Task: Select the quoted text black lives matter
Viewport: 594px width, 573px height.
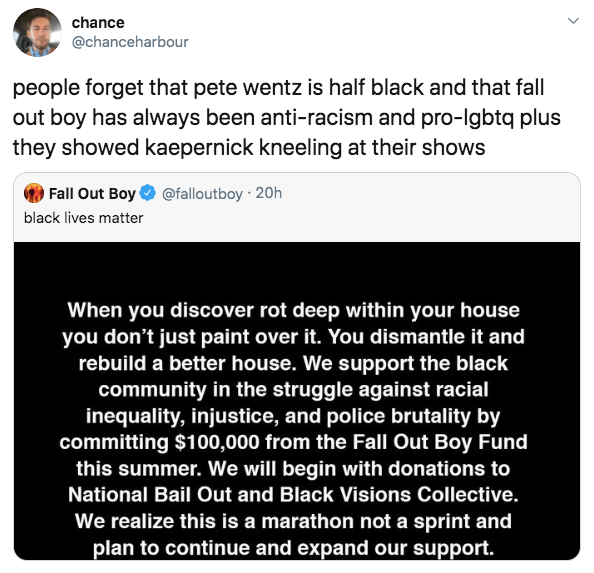Action: 83,218
